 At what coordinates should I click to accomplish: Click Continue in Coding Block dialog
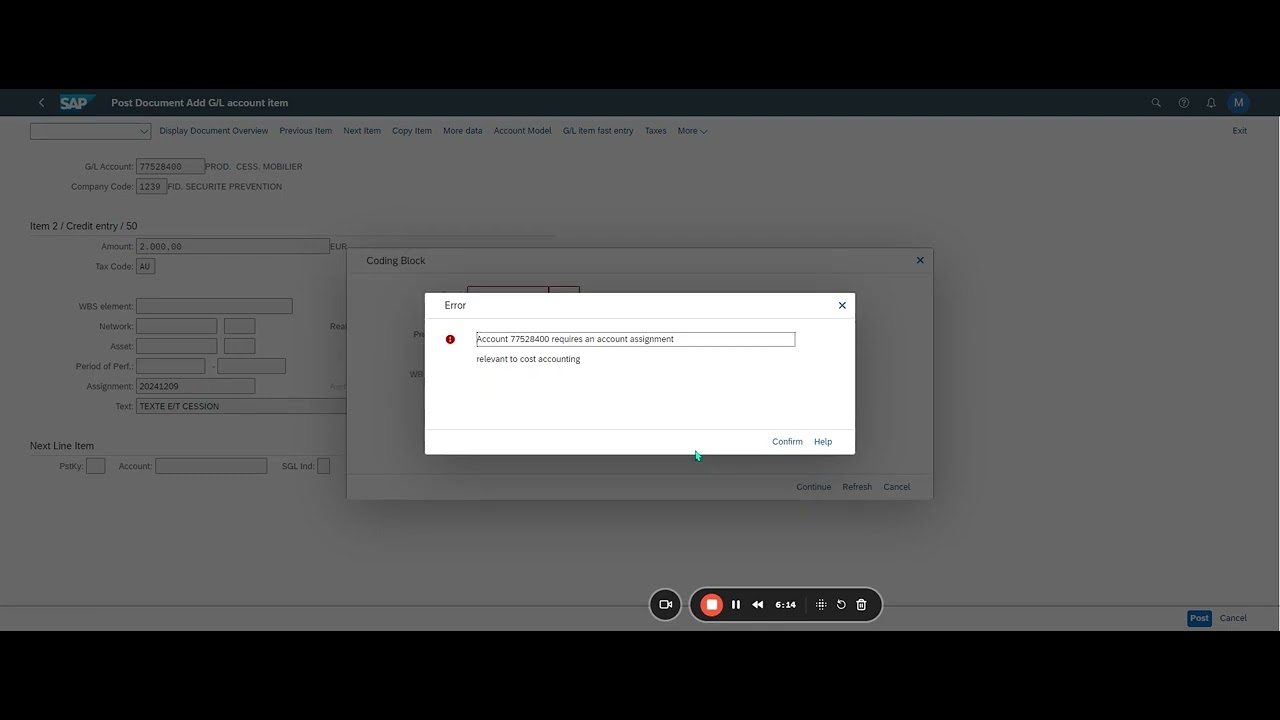(x=813, y=487)
